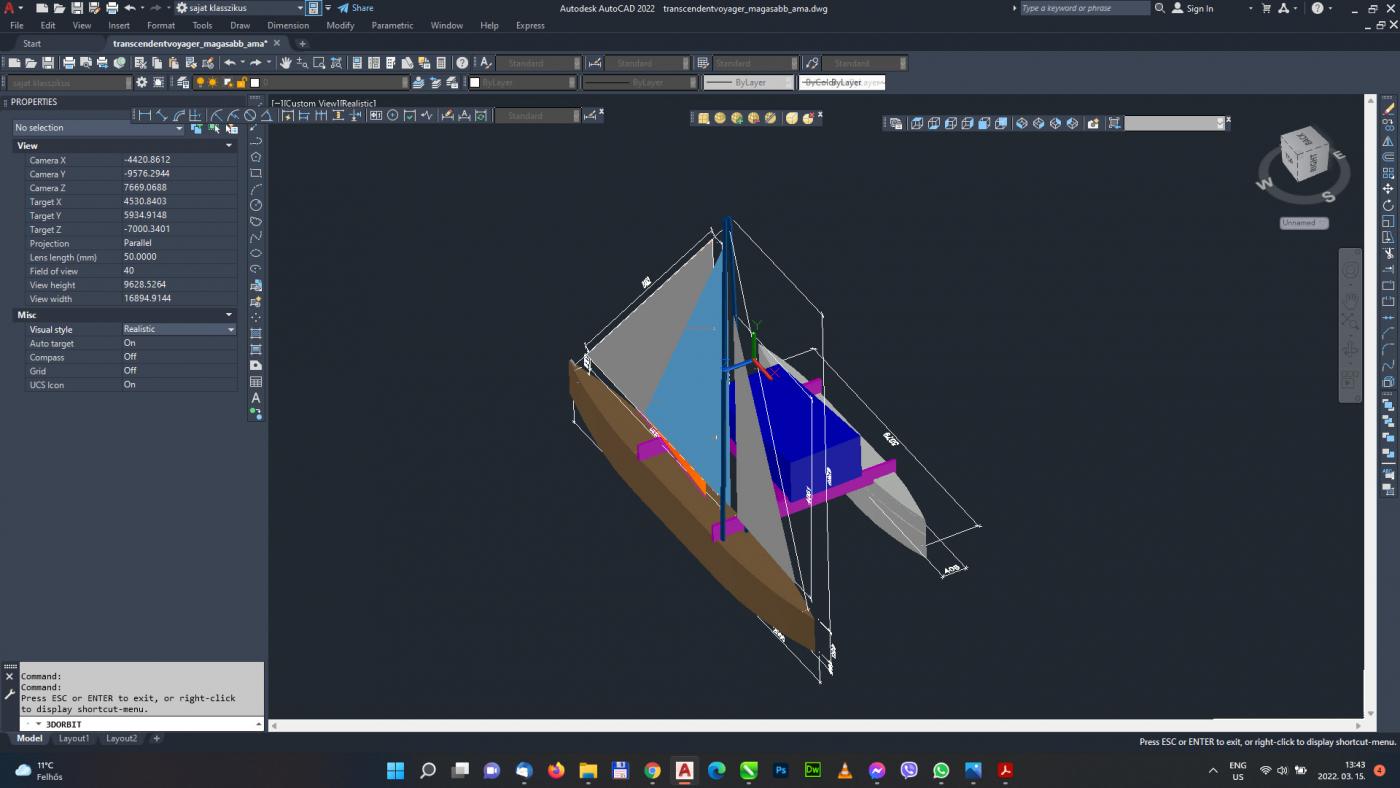Viewport: 1400px width, 788px height.
Task: Open the No selection dropdown
Action: pyautogui.click(x=98, y=128)
